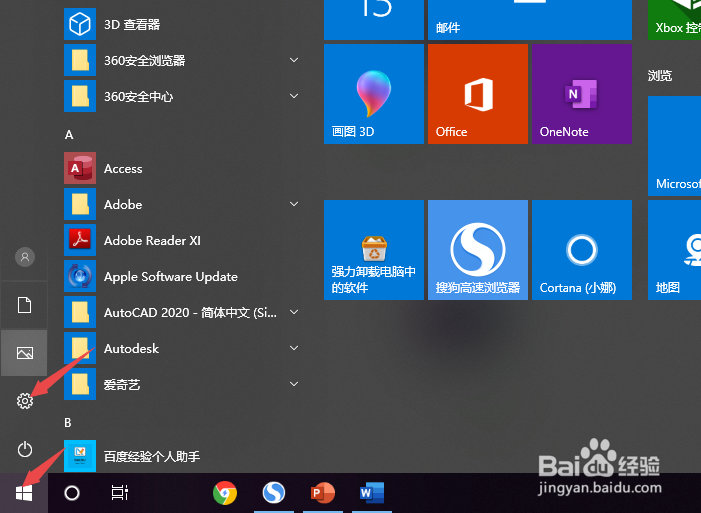Open the Autodesk folder entry
701x513 pixels.
point(179,348)
